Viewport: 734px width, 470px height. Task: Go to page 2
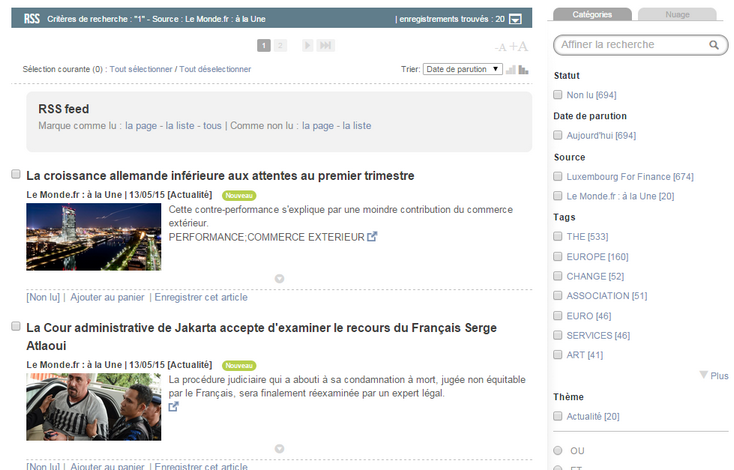pos(280,45)
